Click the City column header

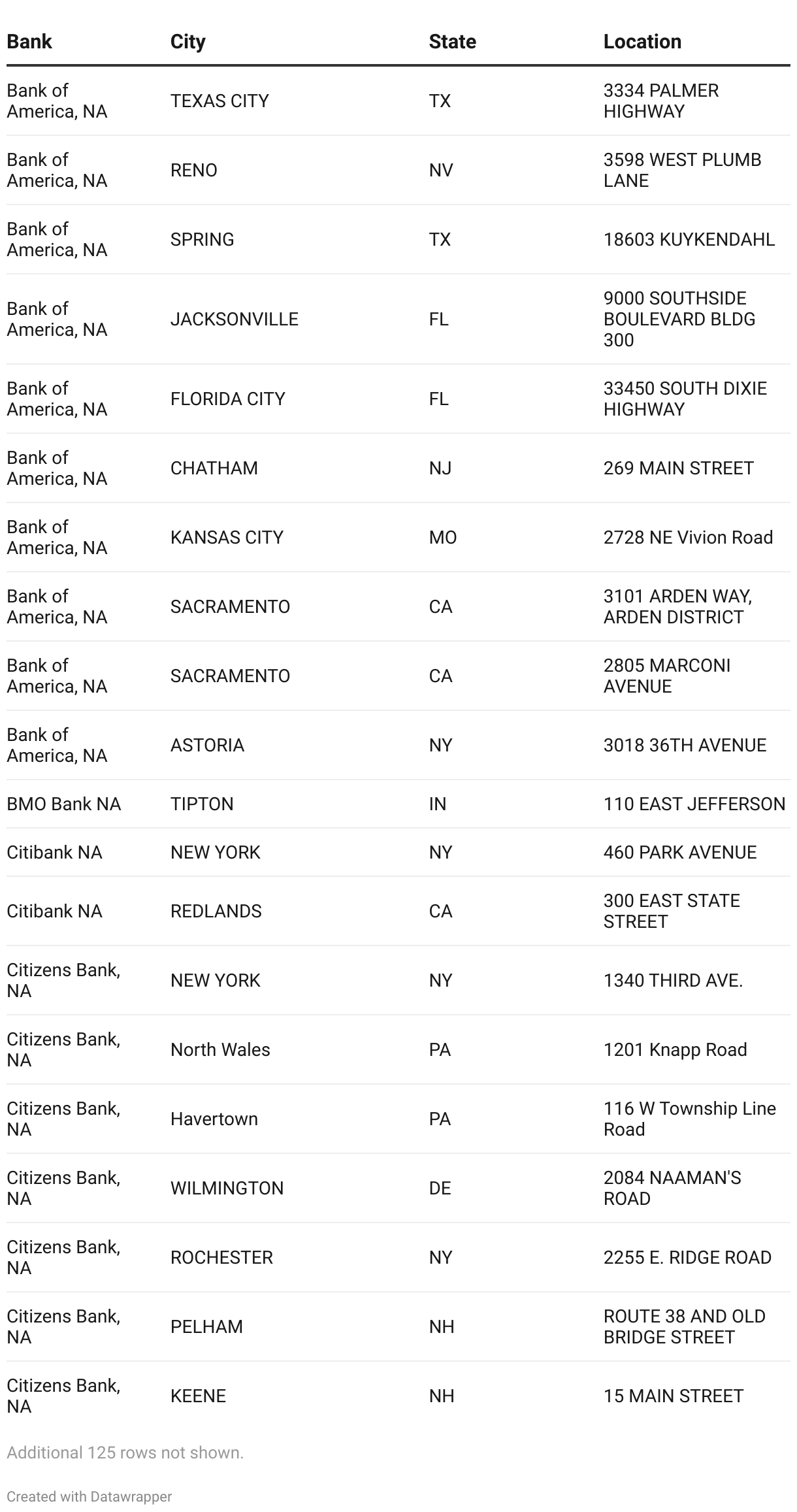tap(188, 42)
